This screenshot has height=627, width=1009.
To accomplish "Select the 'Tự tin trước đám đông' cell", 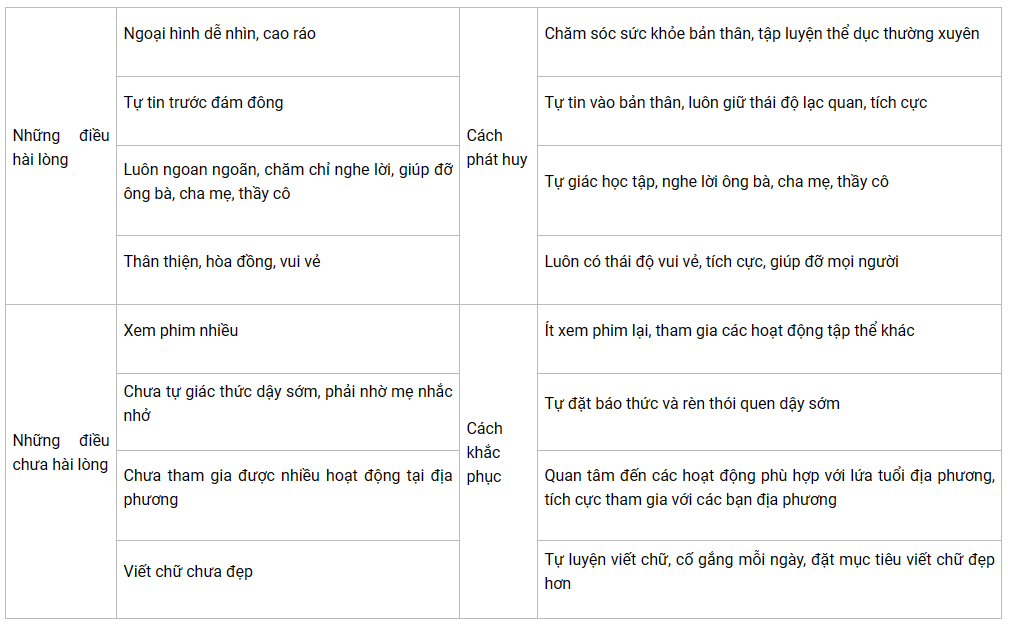I will (x=288, y=111).
